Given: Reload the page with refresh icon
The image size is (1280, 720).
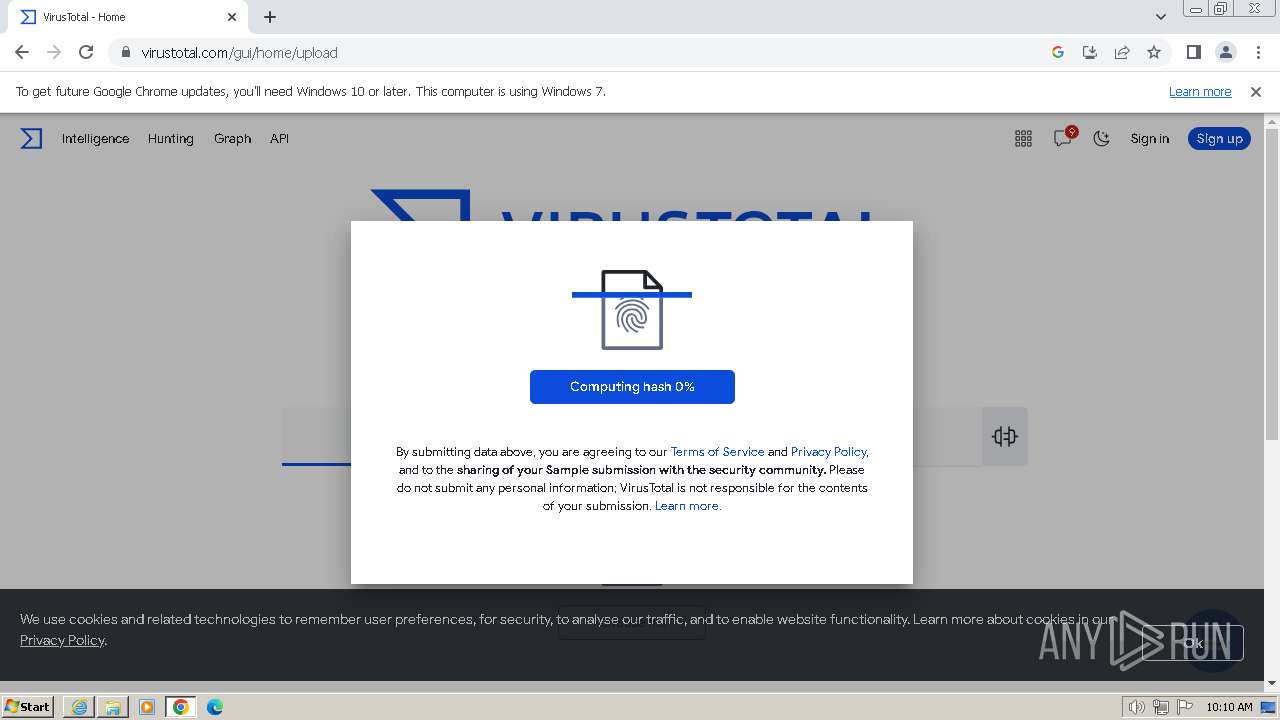Looking at the screenshot, I should [86, 52].
